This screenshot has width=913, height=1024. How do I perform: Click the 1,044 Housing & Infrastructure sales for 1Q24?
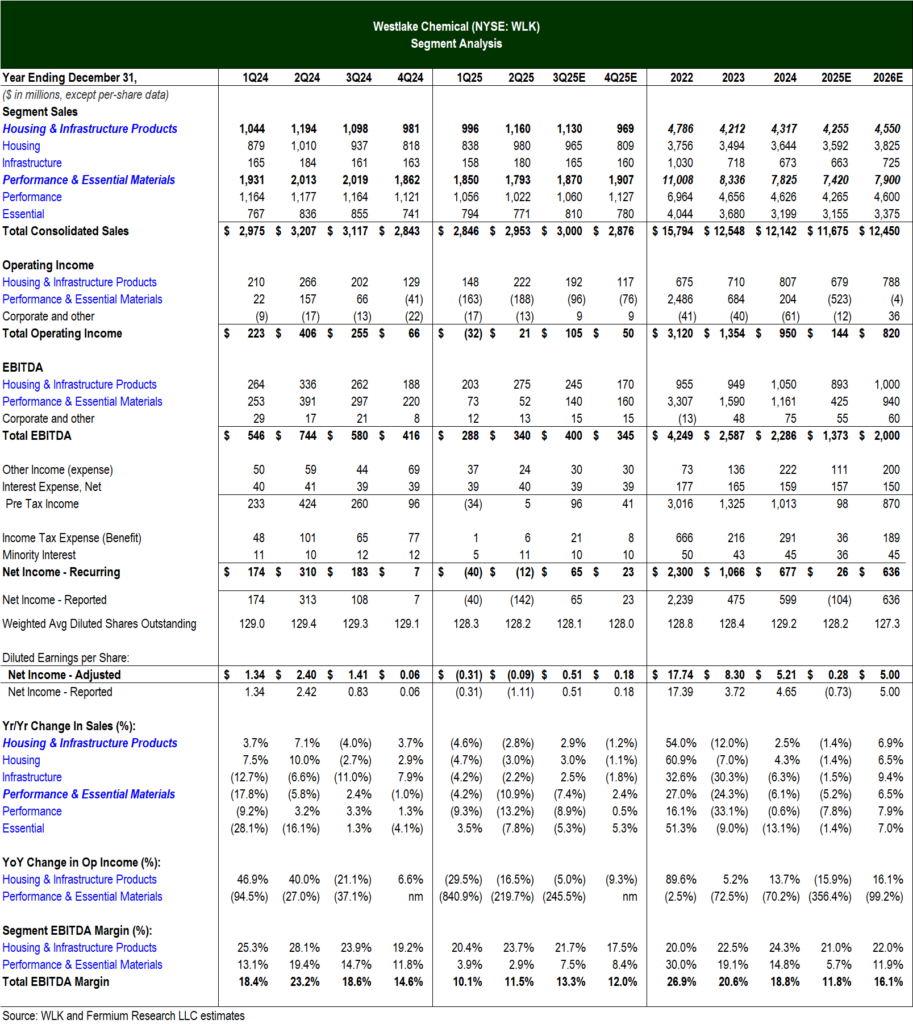(252, 129)
